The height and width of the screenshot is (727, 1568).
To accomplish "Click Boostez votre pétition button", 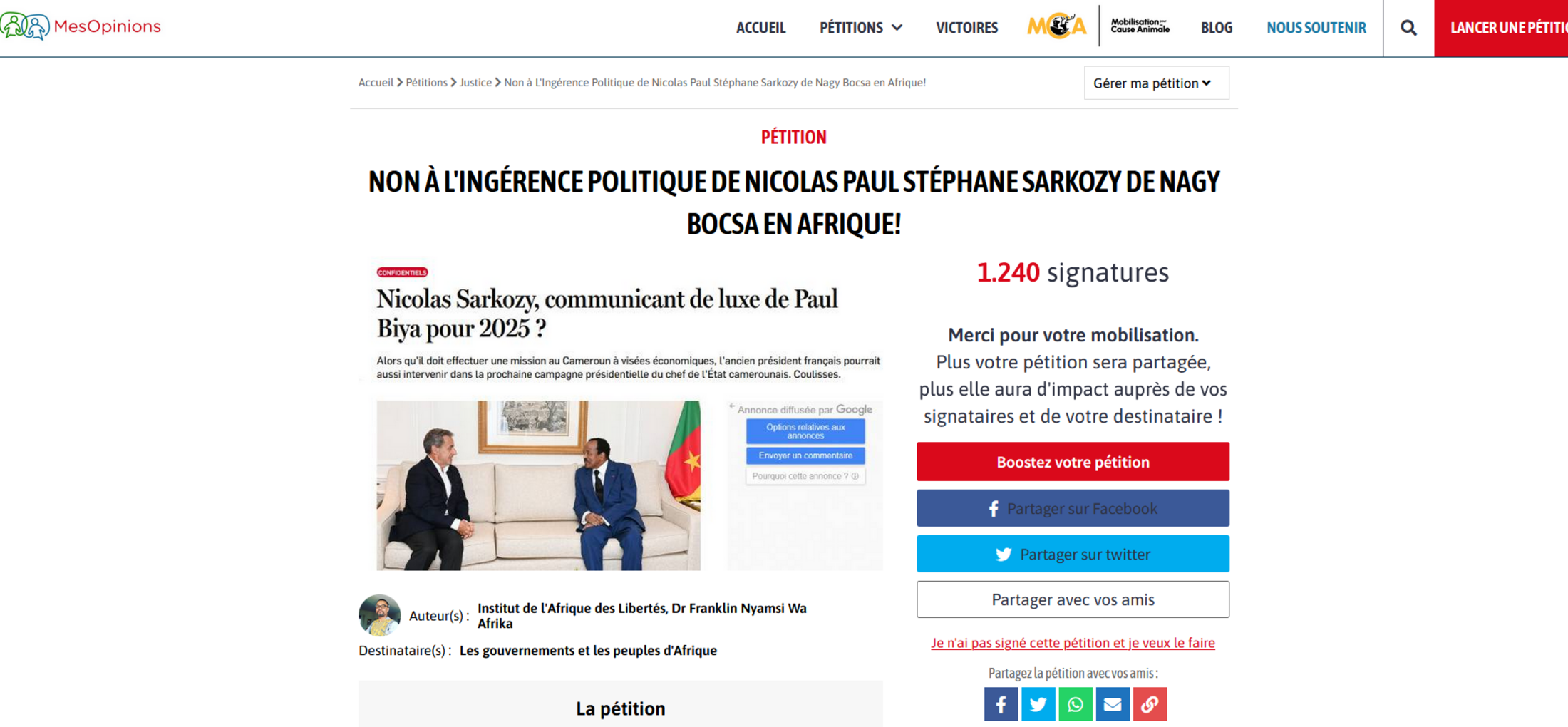I will click(1073, 461).
